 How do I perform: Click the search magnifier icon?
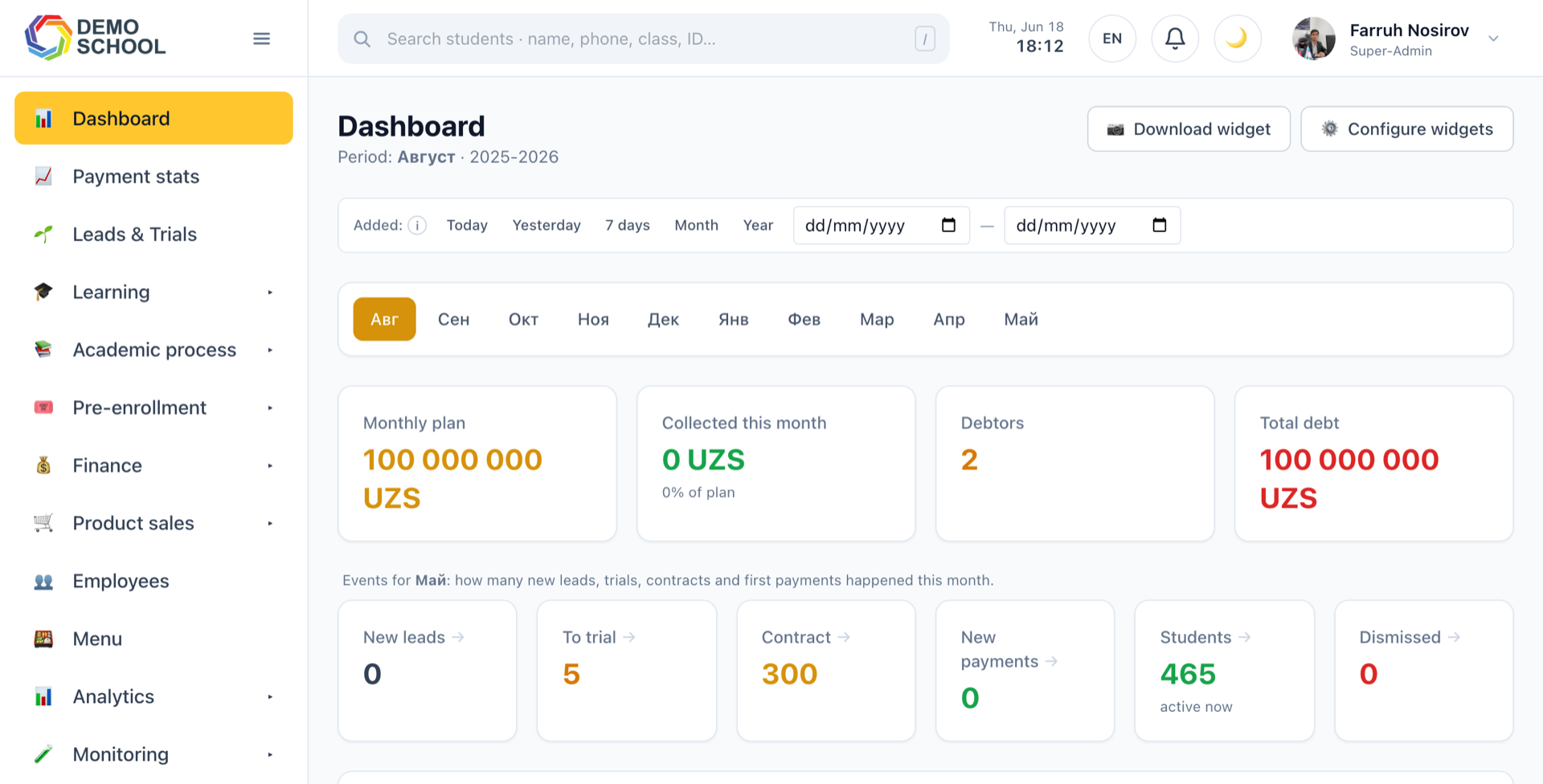362,39
